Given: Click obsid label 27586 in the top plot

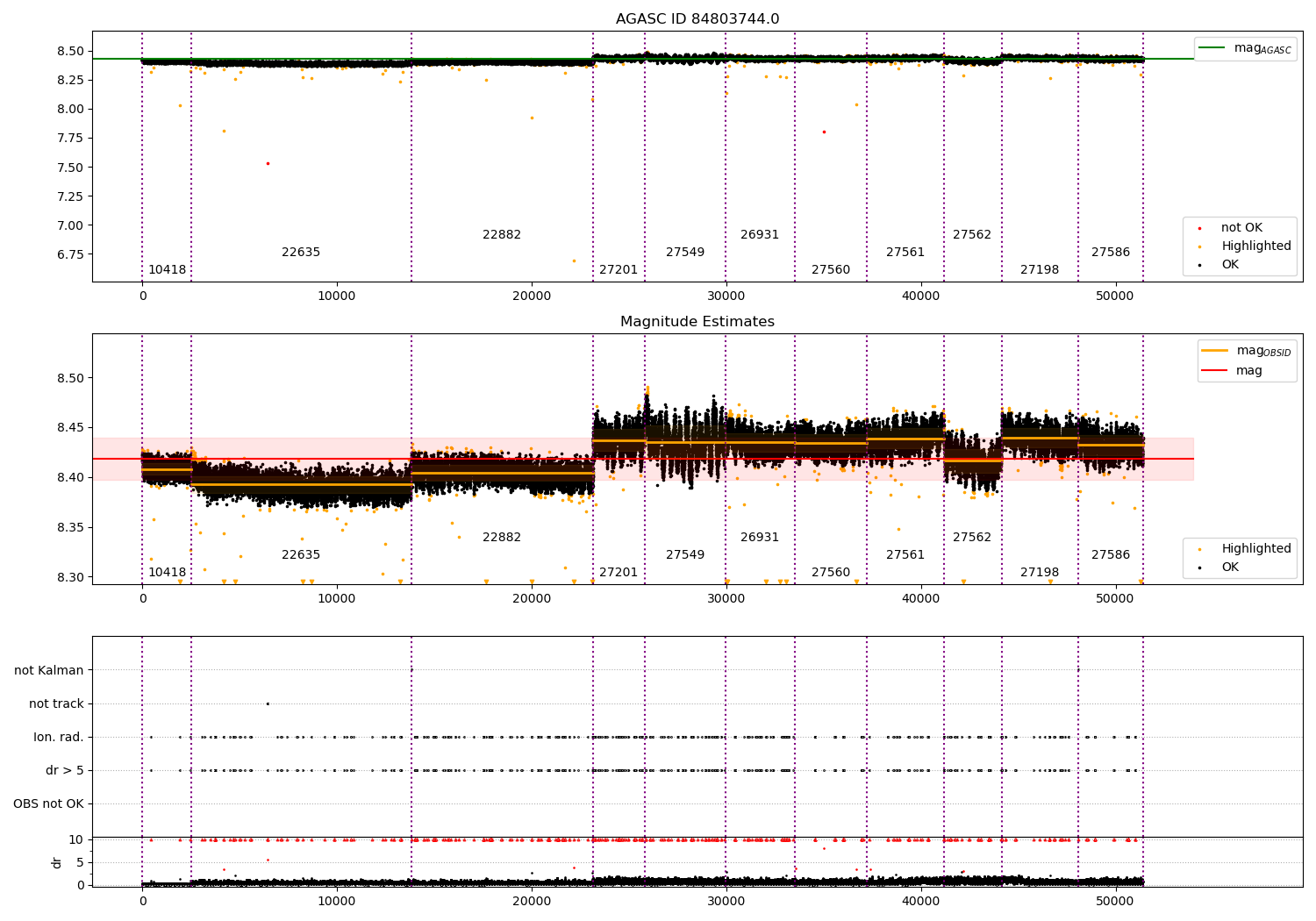Looking at the screenshot, I should pyautogui.click(x=1111, y=253).
